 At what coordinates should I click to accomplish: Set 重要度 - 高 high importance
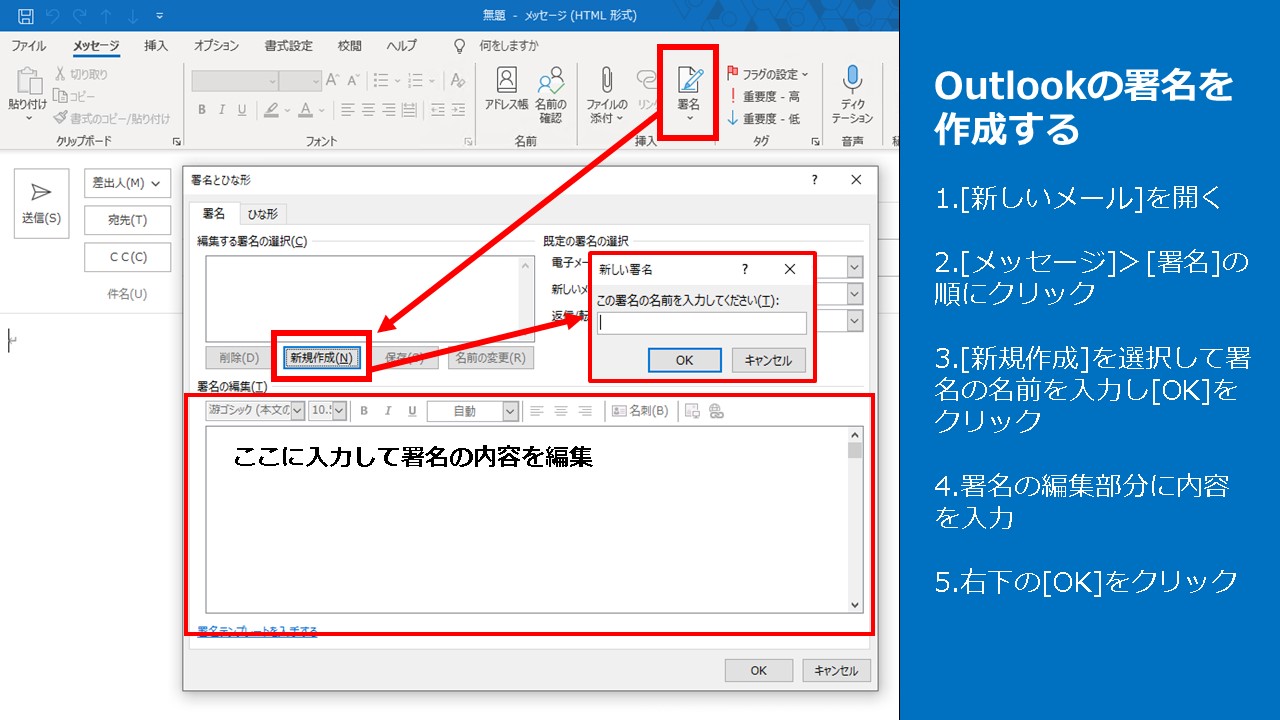click(764, 97)
